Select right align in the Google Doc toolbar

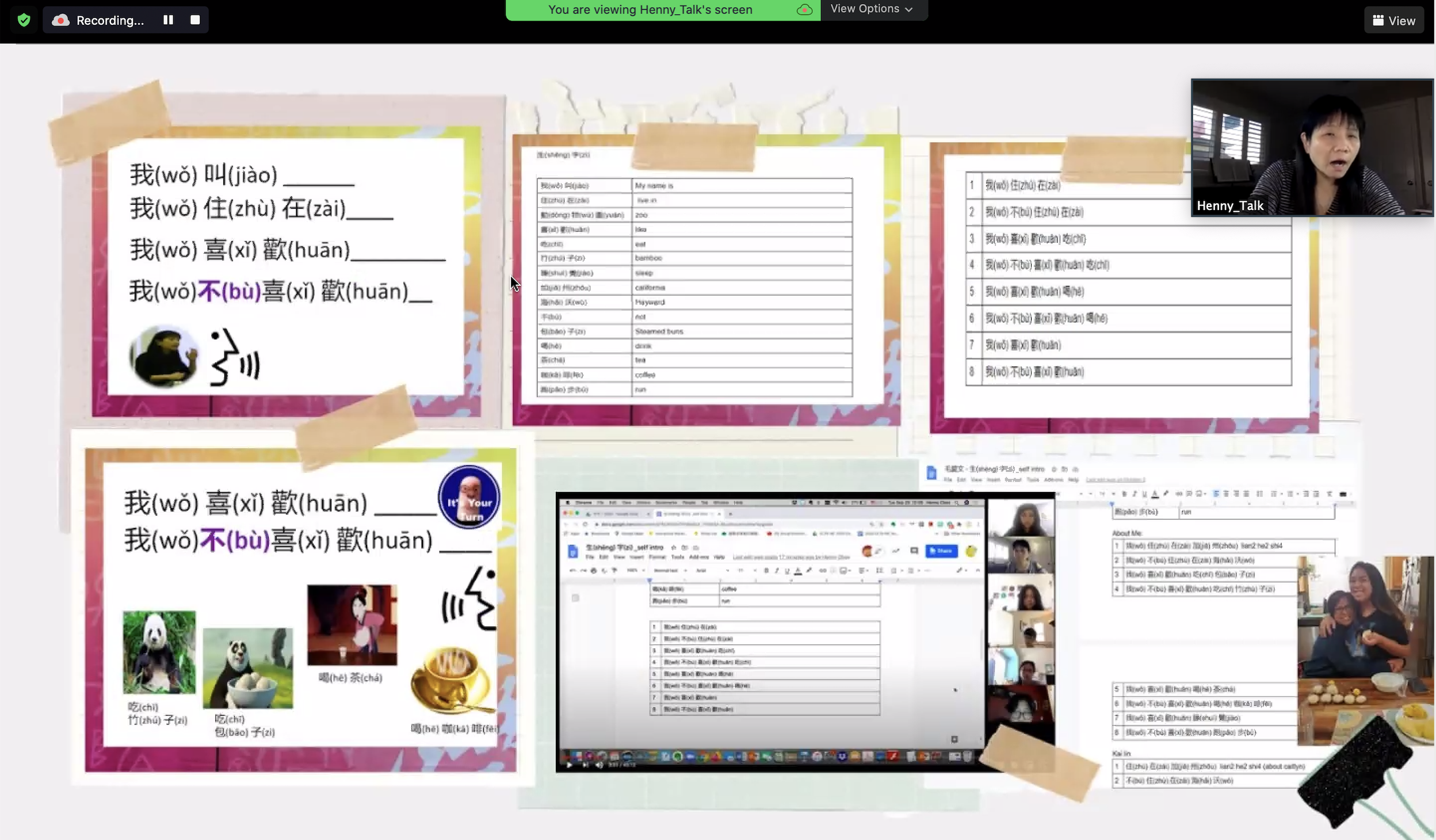pyautogui.click(x=1236, y=494)
